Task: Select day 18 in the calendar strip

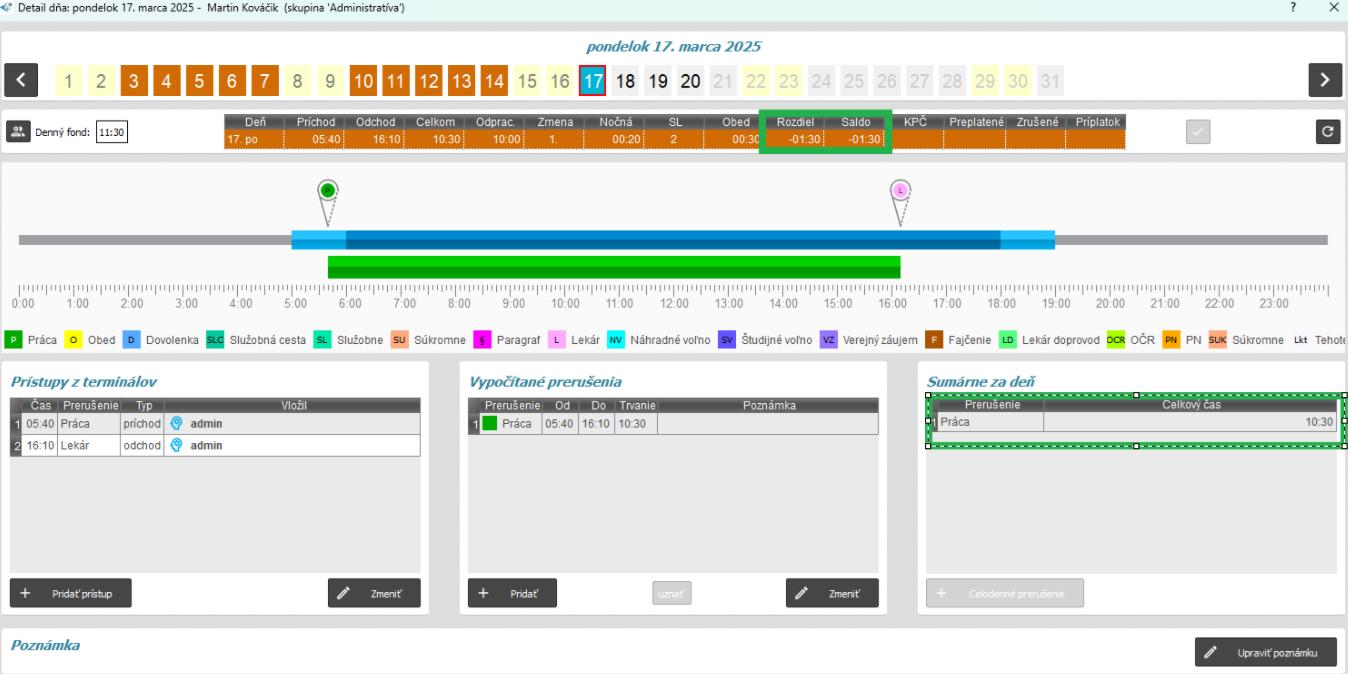Action: (625, 80)
